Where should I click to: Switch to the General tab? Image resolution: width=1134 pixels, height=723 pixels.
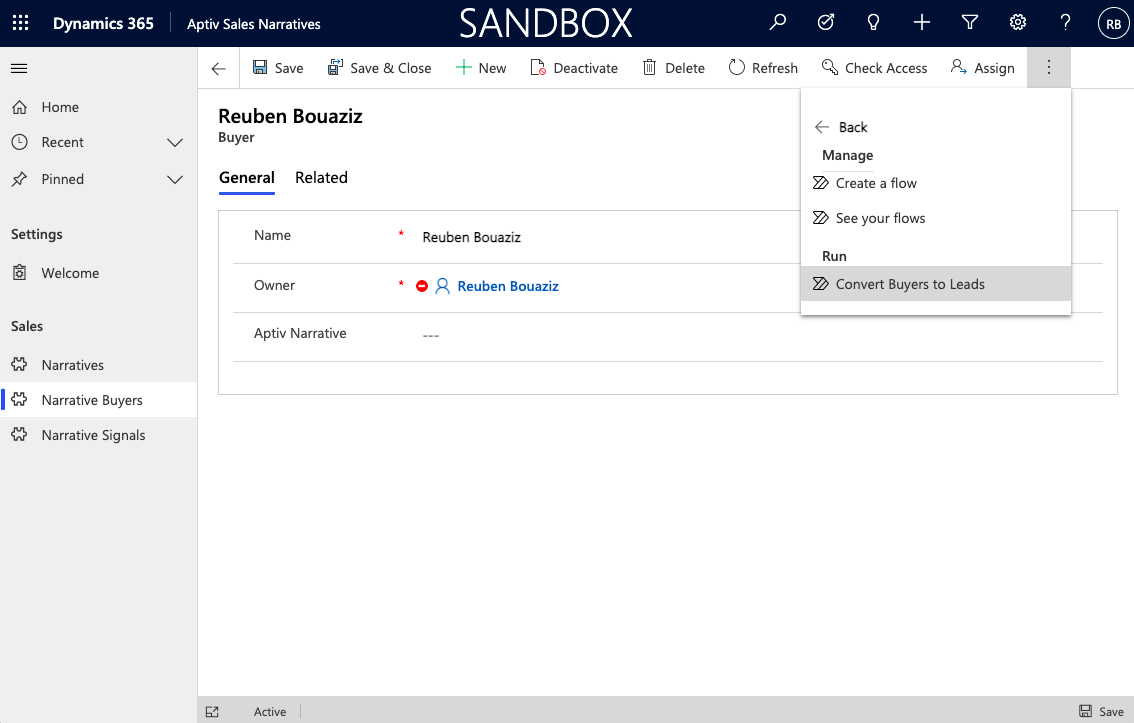[247, 178]
